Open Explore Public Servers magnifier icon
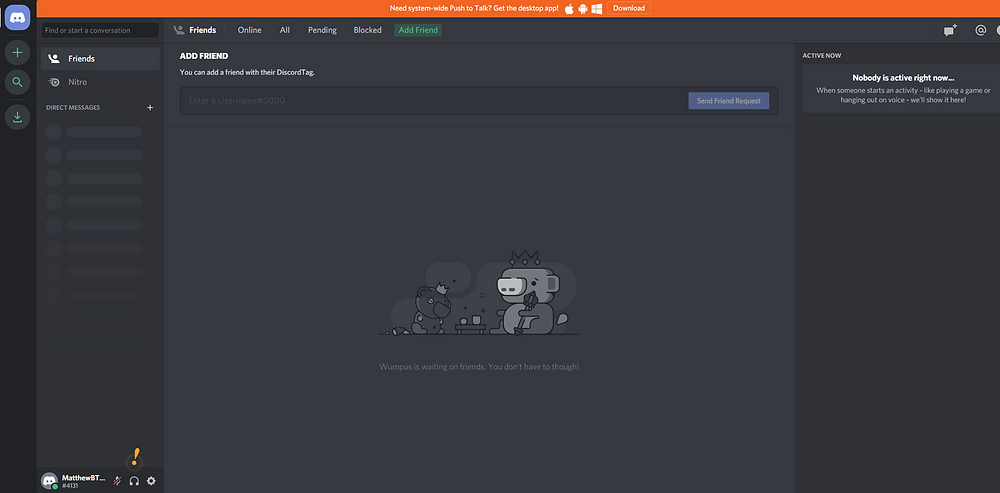This screenshot has height=493, width=1000. [17, 82]
